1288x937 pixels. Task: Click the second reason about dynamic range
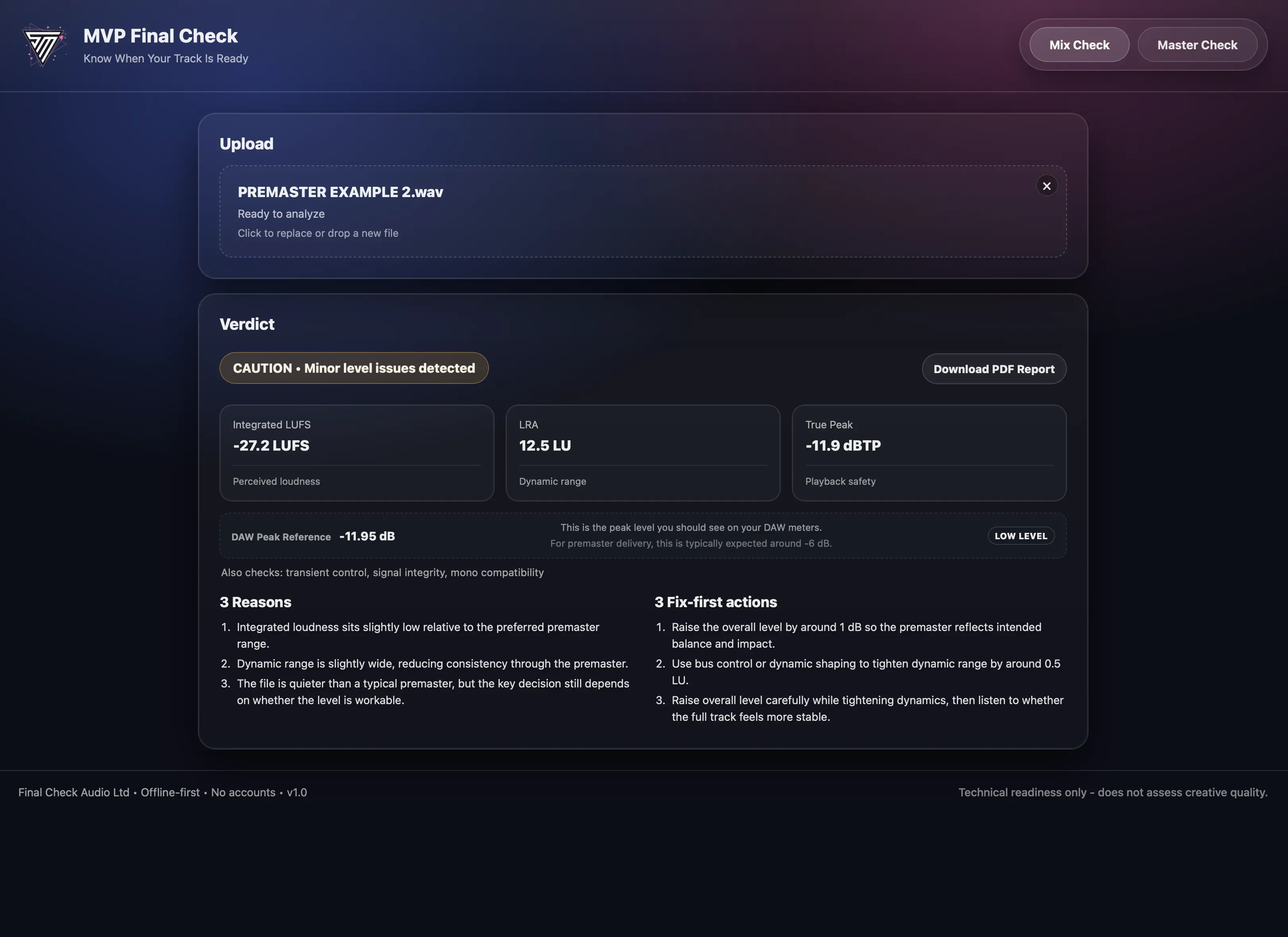432,663
